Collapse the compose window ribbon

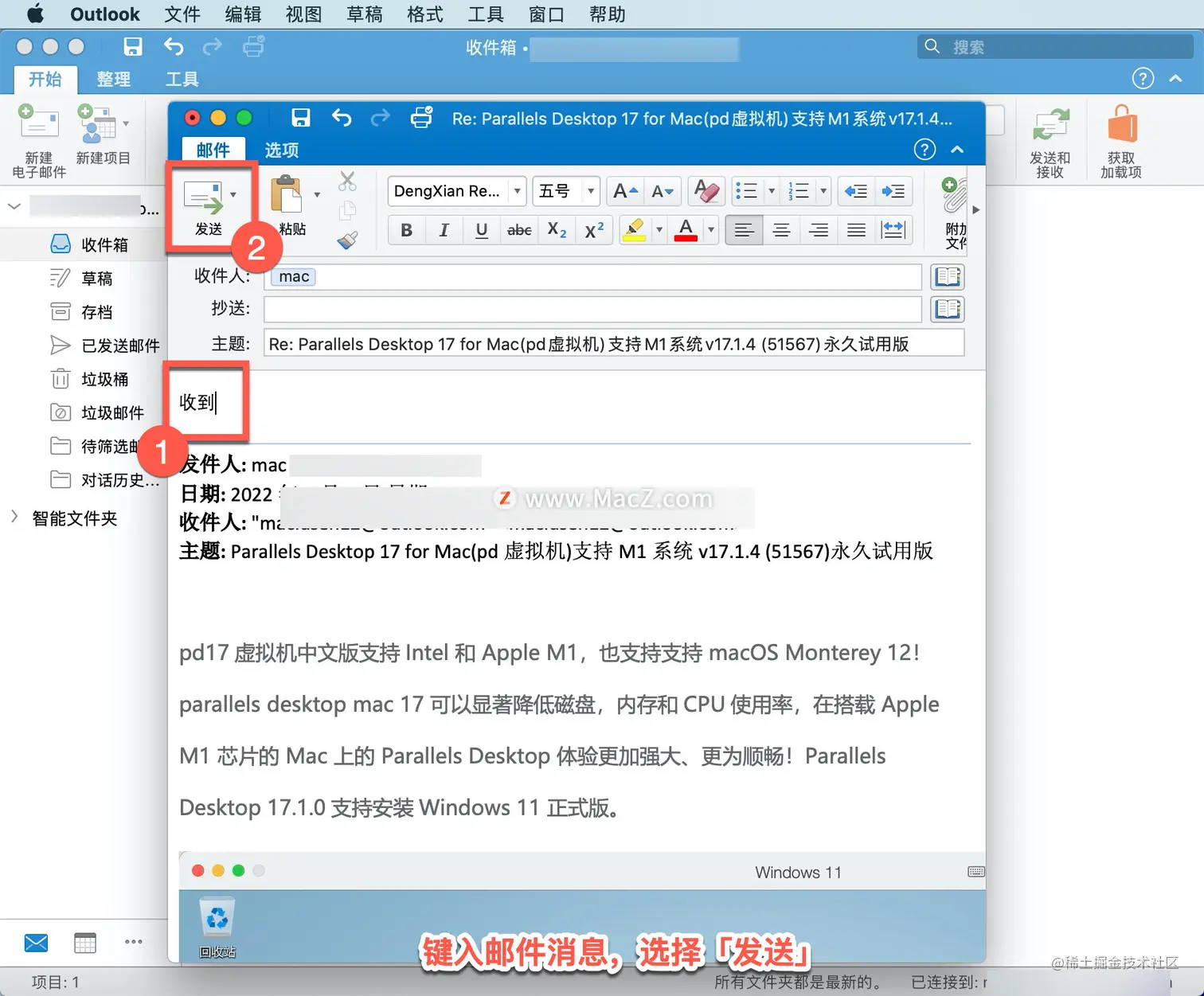point(958,149)
